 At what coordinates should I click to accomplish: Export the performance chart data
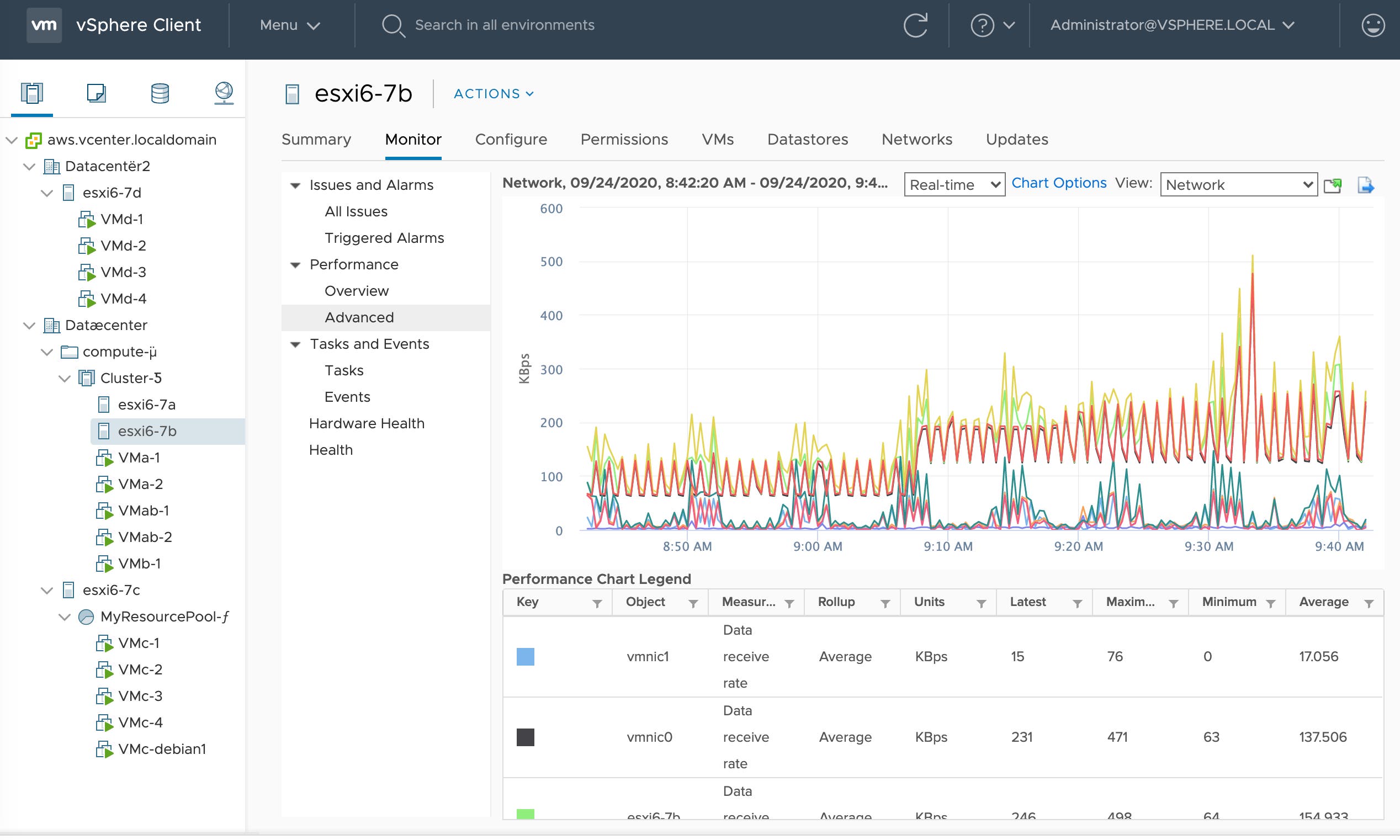pyautogui.click(x=1367, y=185)
